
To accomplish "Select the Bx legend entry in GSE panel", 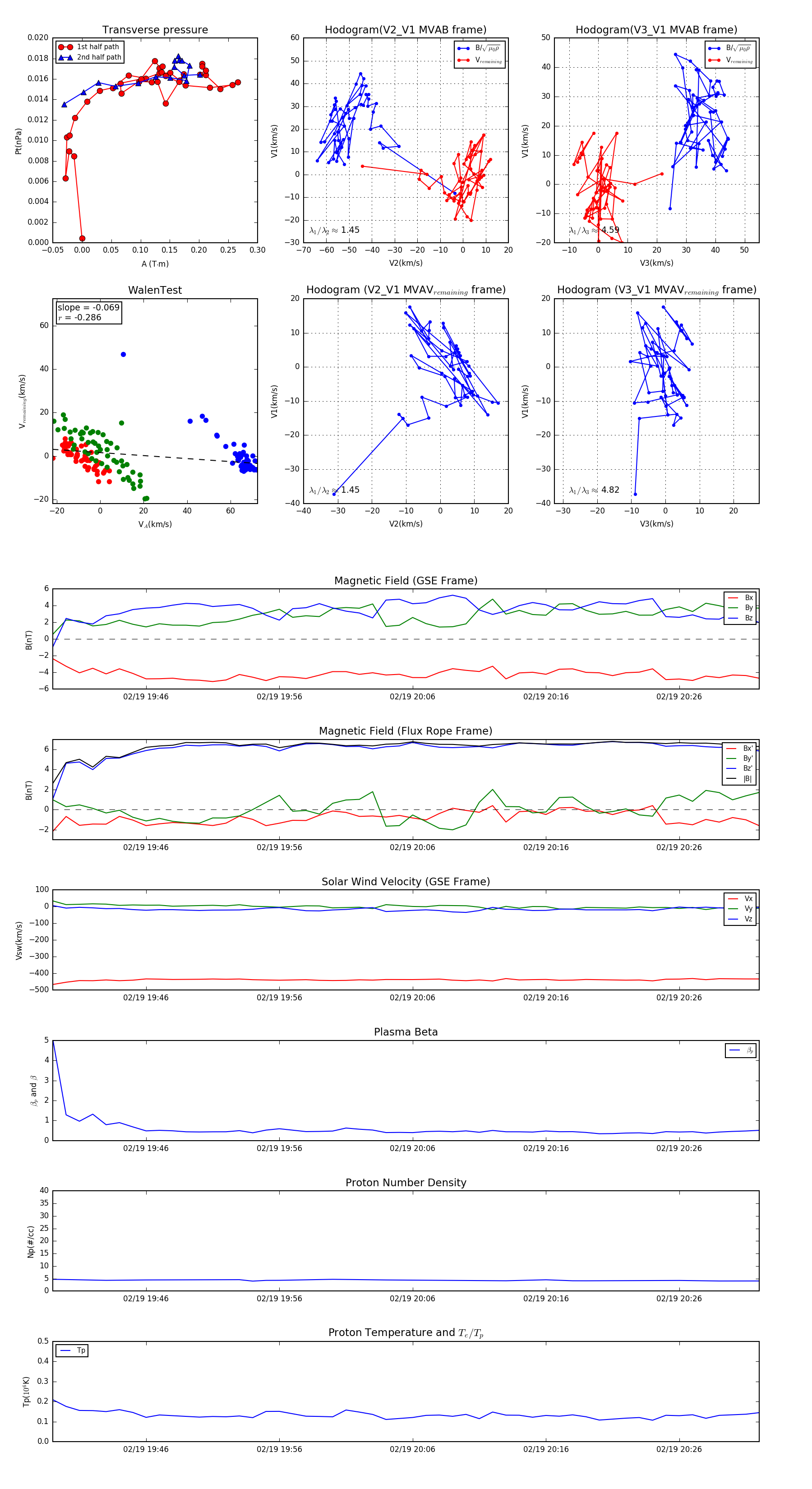I will 740,598.
